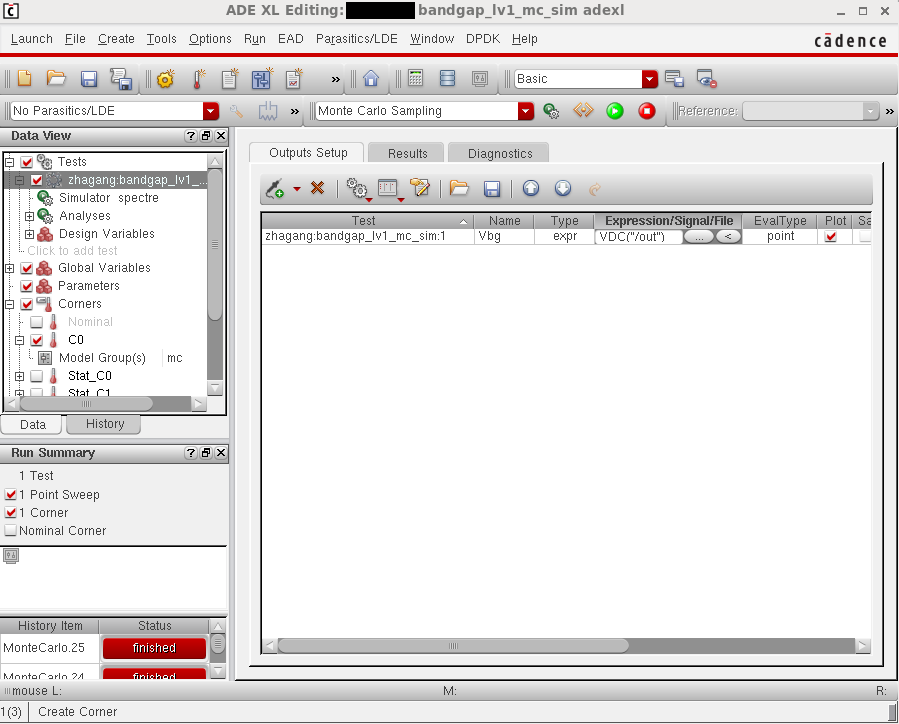Edit the VDC("/out") expression field

[638, 236]
